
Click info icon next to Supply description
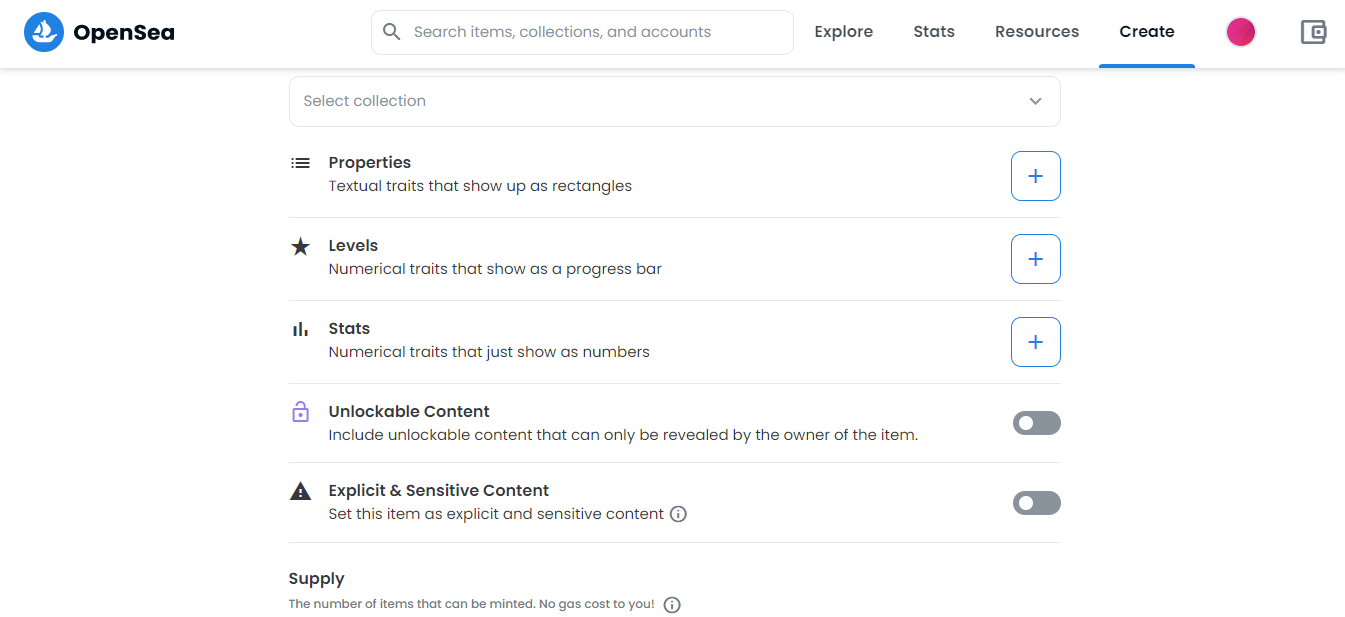click(x=672, y=604)
